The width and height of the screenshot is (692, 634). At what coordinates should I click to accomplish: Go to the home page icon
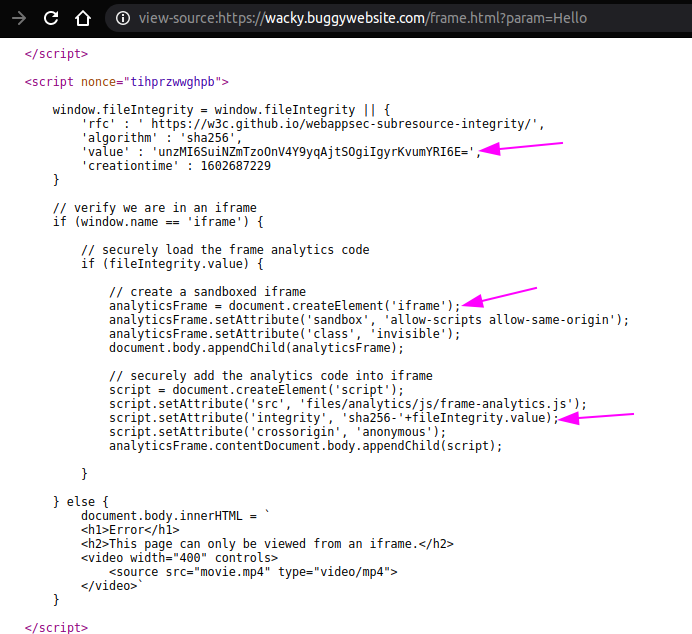(x=83, y=18)
